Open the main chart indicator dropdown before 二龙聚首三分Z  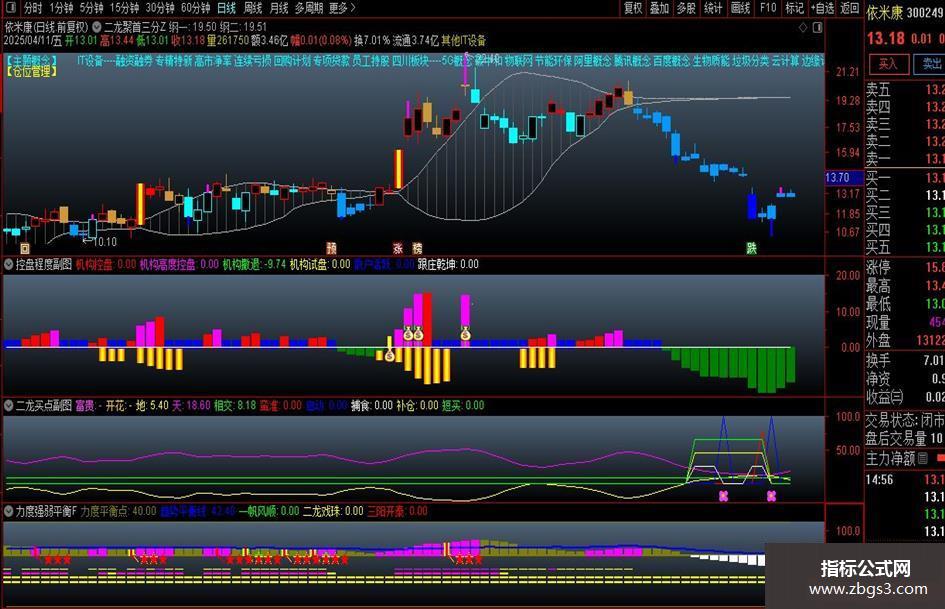(96, 27)
